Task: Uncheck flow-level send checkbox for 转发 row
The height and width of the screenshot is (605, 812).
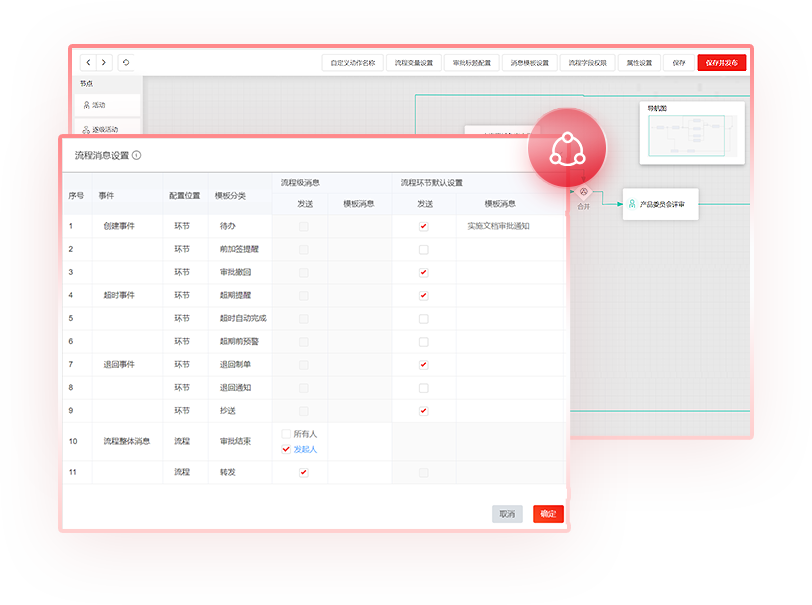Action: (304, 472)
